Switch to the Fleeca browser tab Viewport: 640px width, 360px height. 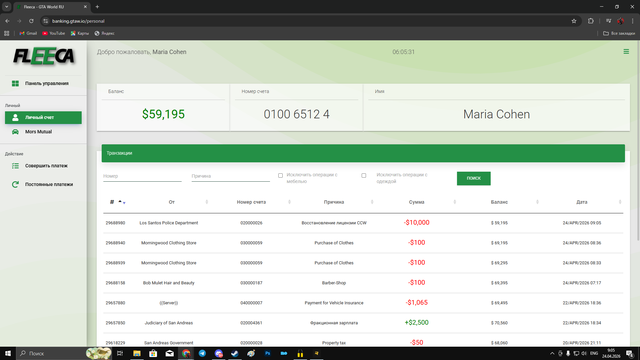pyautogui.click(x=52, y=7)
